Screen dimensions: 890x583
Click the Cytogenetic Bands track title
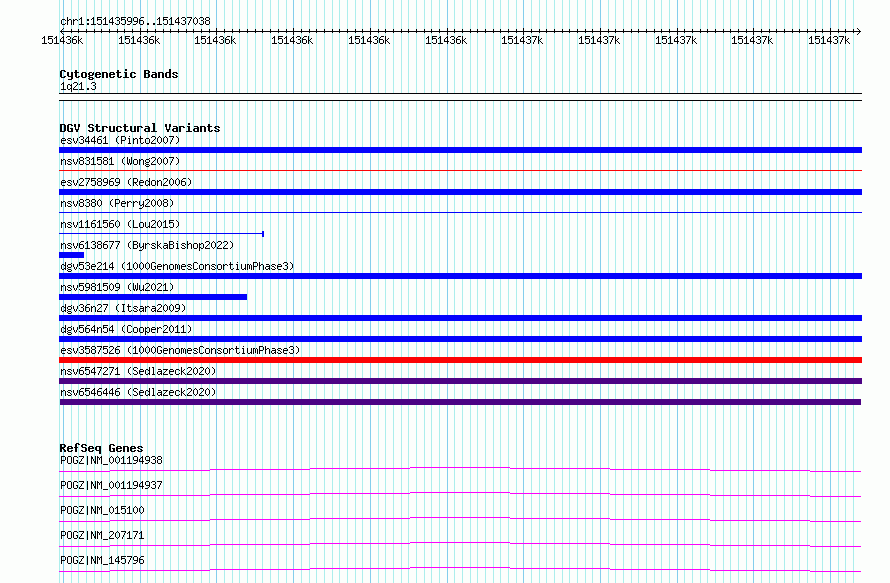(119, 74)
